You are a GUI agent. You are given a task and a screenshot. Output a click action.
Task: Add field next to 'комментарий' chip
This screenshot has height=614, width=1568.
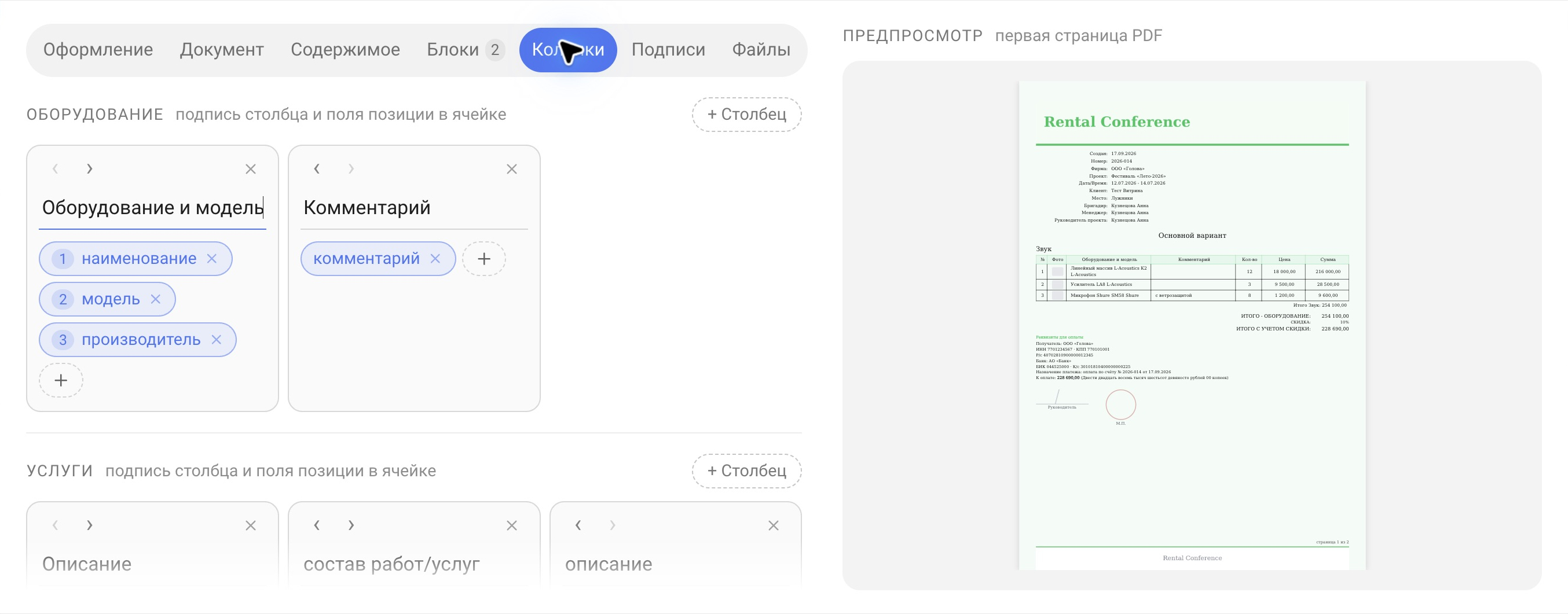[x=484, y=259]
